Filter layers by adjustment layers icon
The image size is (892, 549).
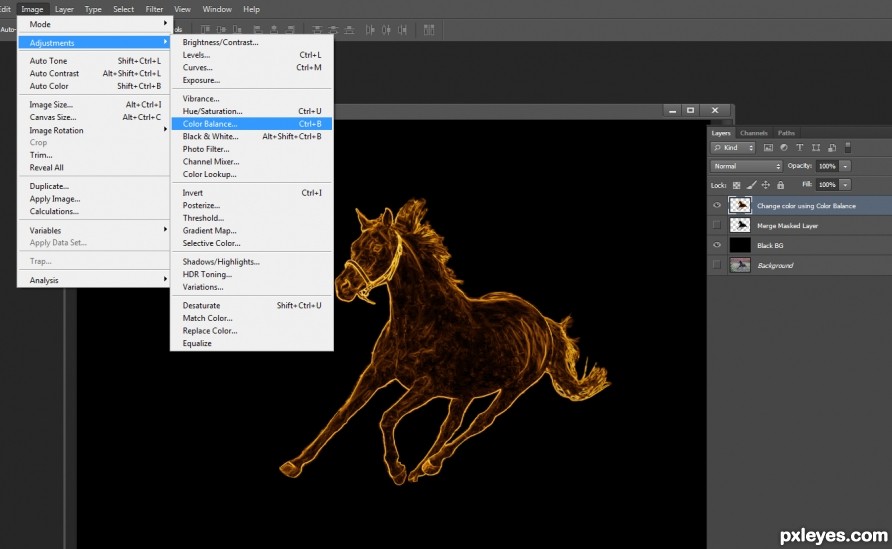pyautogui.click(x=784, y=147)
